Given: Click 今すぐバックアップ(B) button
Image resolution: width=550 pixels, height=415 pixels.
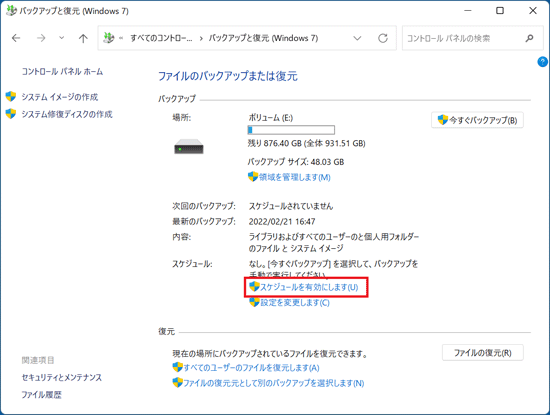Looking at the screenshot, I should pos(477,120).
